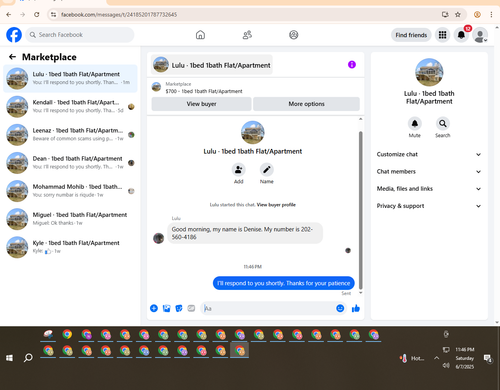Expand the Customize chat section
This screenshot has width=500, height=390.
click(x=429, y=154)
